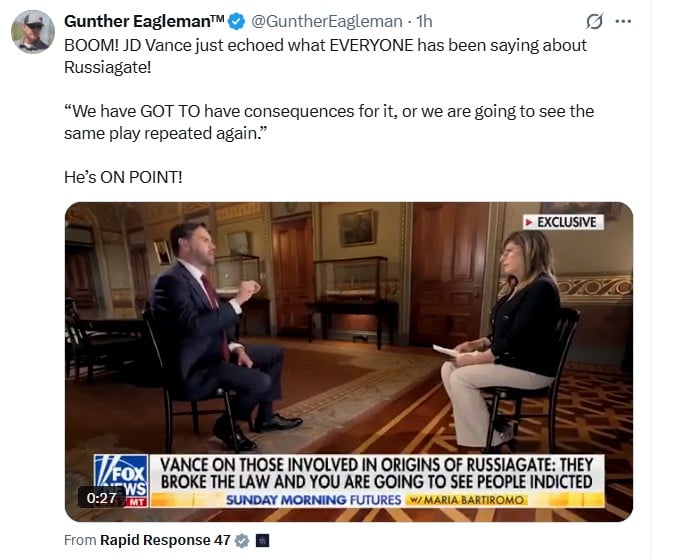Screen dimensions: 684x559
Task: Click the 'From' label below the video
Action: pos(80,540)
